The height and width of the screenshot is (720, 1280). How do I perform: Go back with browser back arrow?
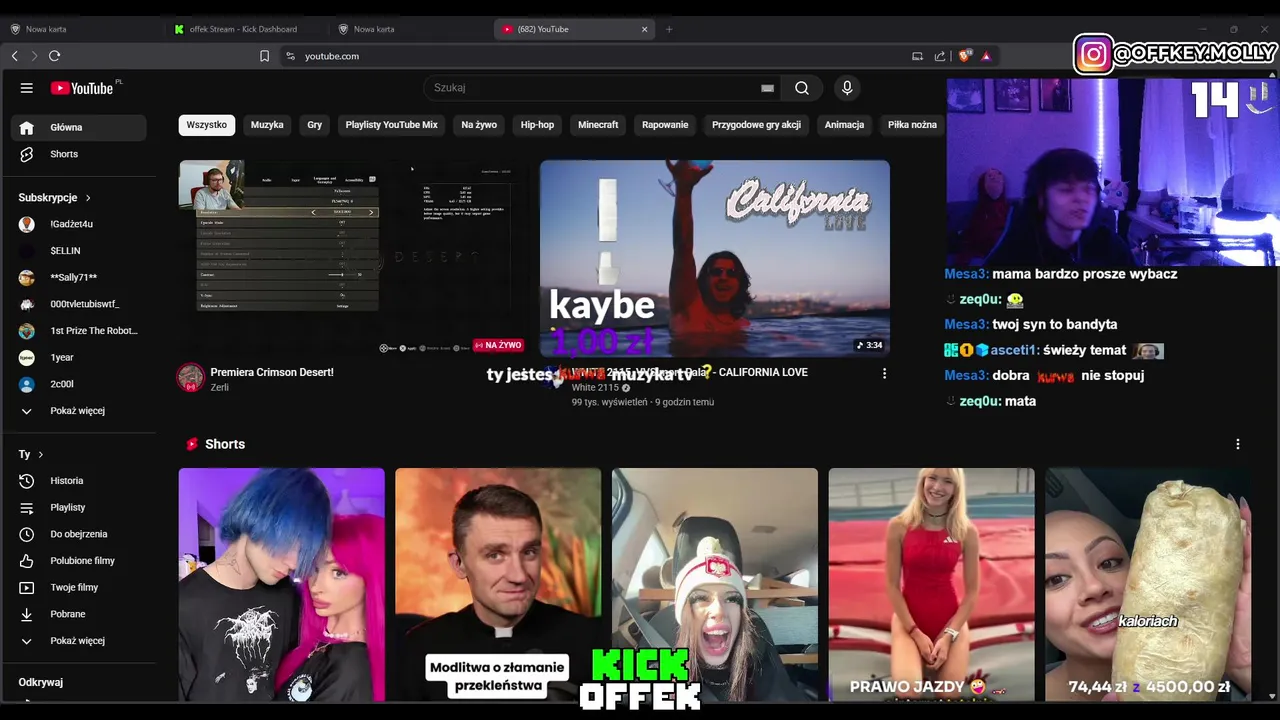coord(15,56)
